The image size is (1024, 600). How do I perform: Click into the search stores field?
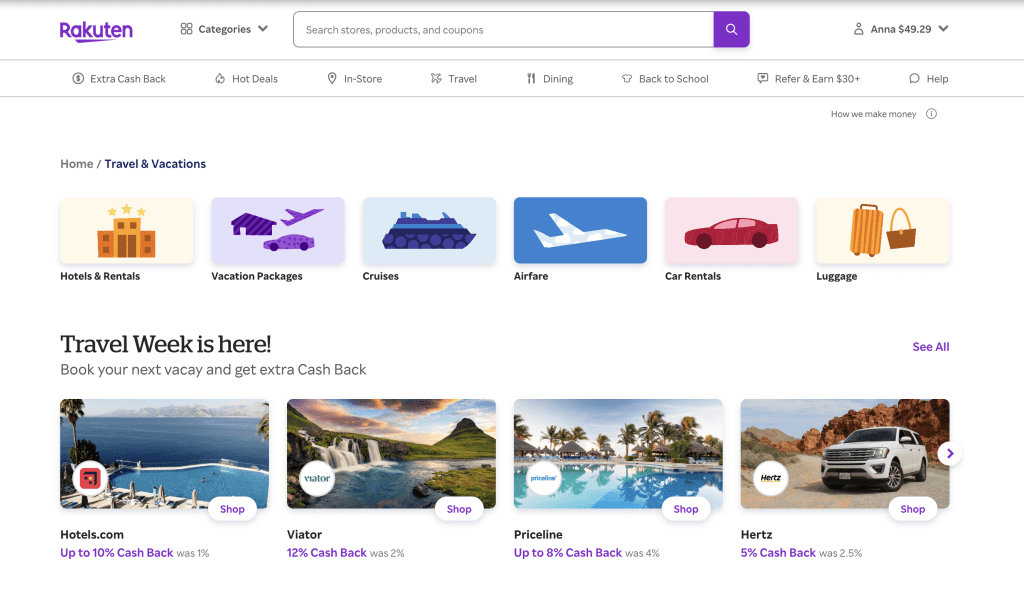pyautogui.click(x=504, y=29)
